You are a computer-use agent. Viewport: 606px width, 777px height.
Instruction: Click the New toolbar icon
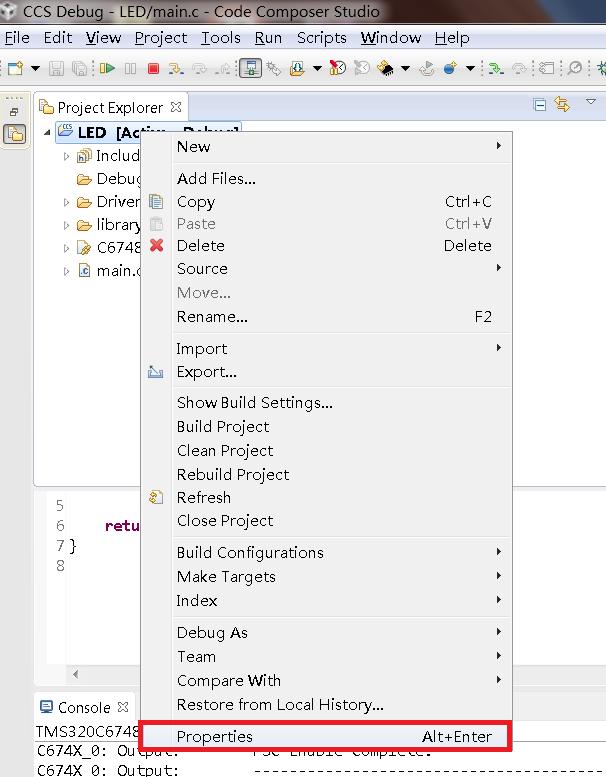[x=15, y=68]
